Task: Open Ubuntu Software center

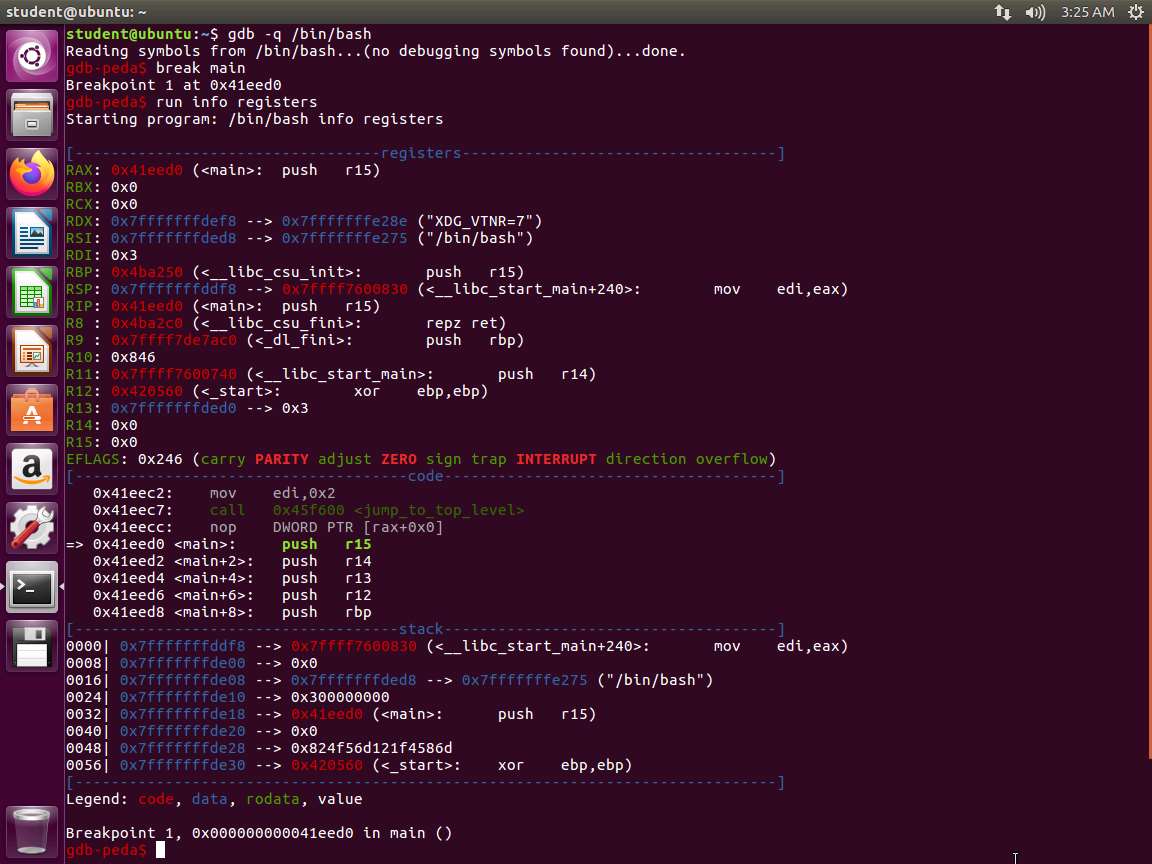Action: point(32,412)
